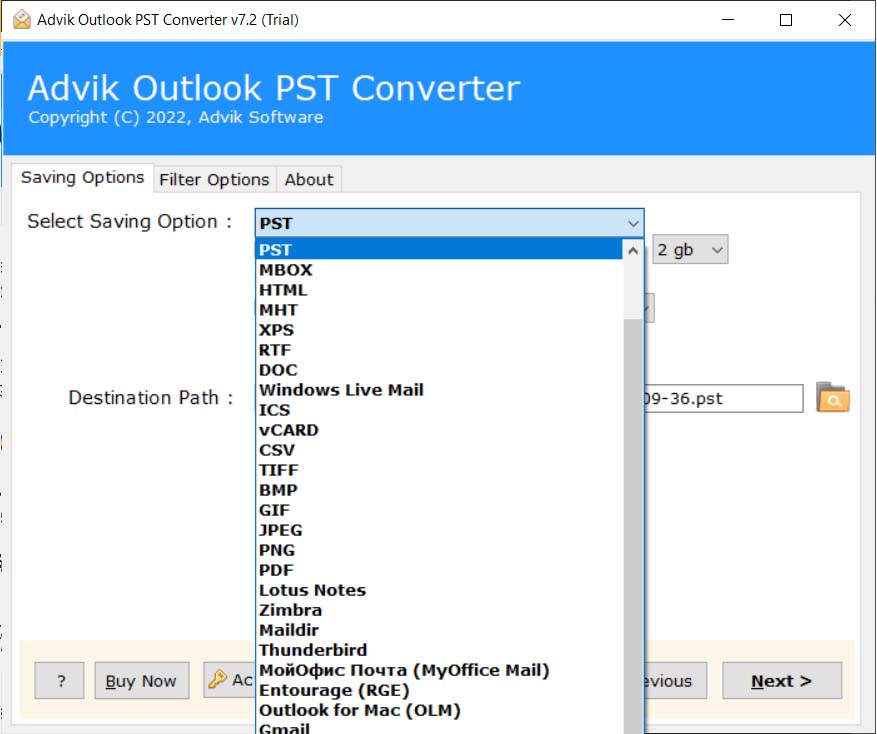Minimize the Advik converter window

point(728,20)
